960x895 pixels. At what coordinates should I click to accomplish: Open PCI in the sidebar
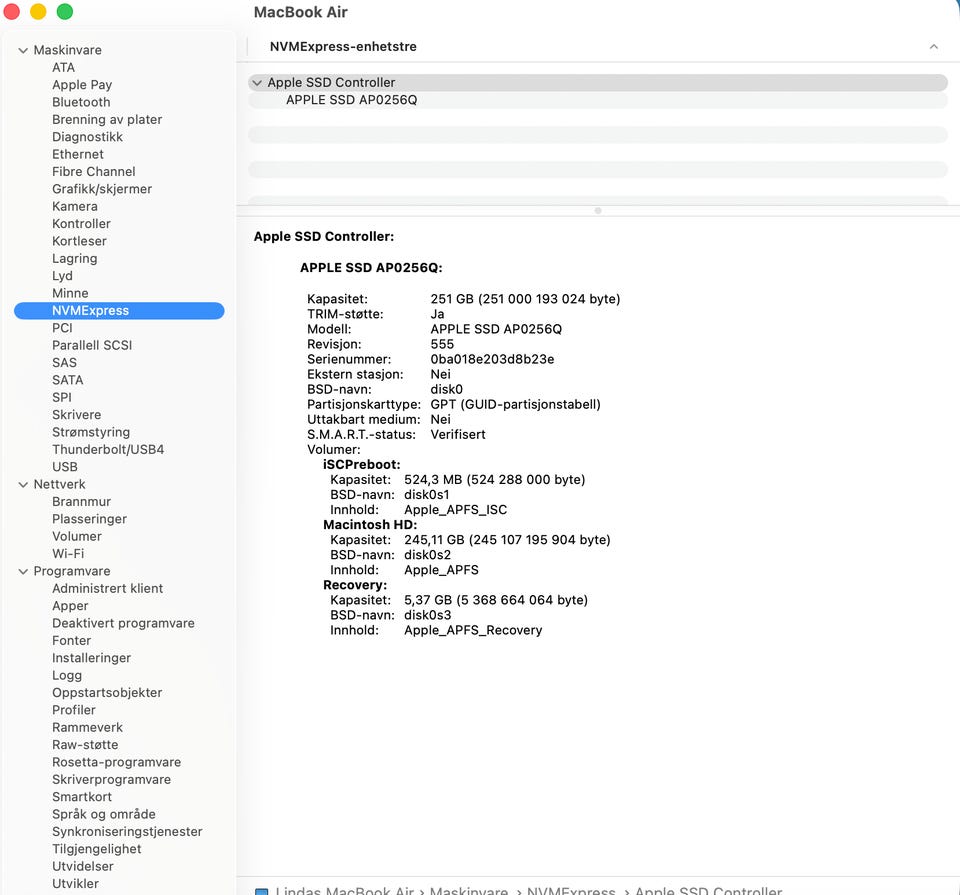tap(62, 328)
